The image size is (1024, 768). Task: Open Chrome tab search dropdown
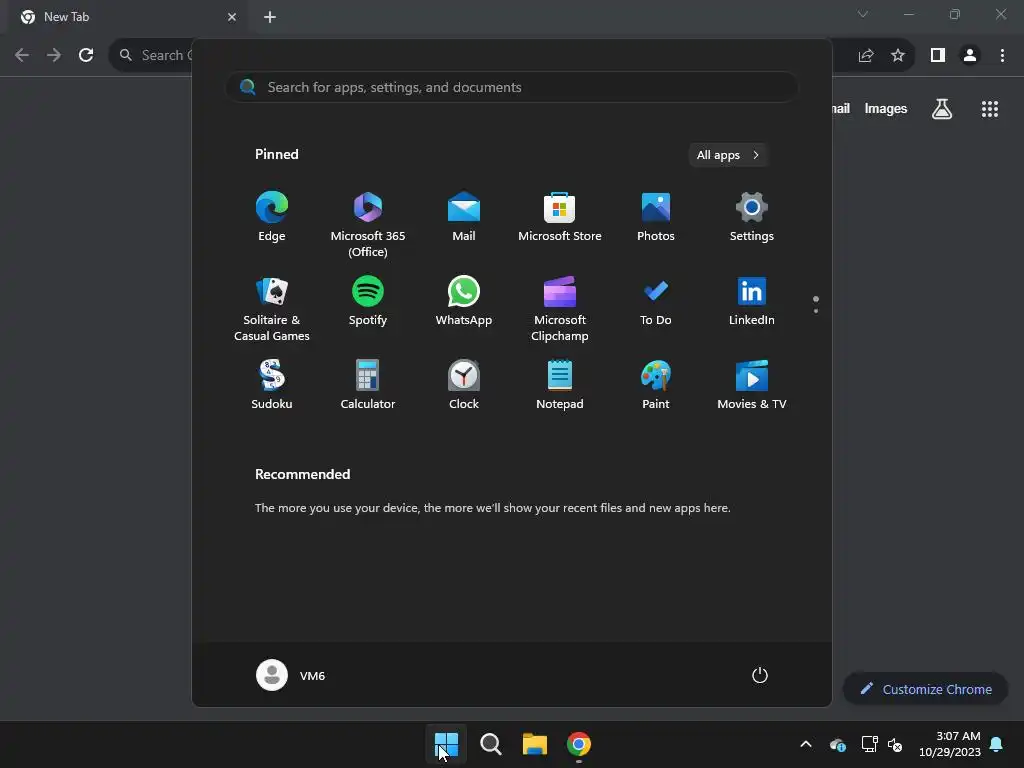coord(863,14)
